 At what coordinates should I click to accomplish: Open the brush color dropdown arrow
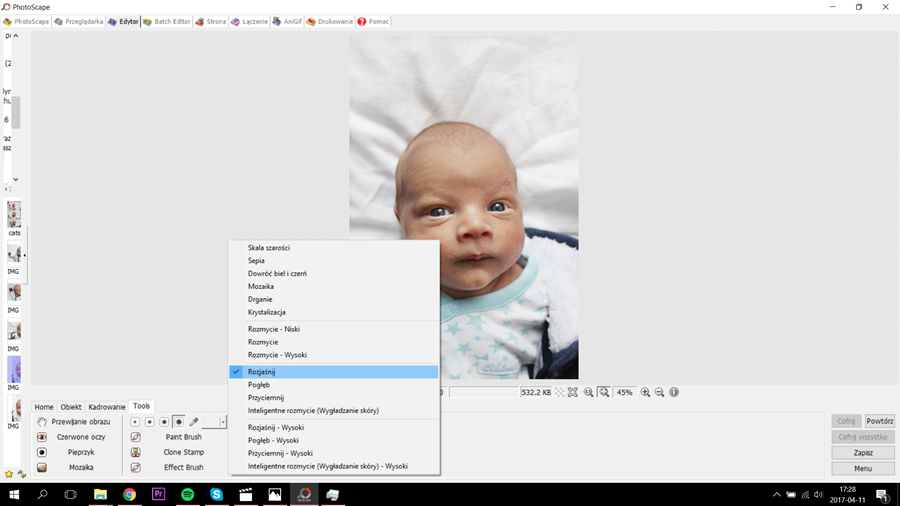[223, 422]
